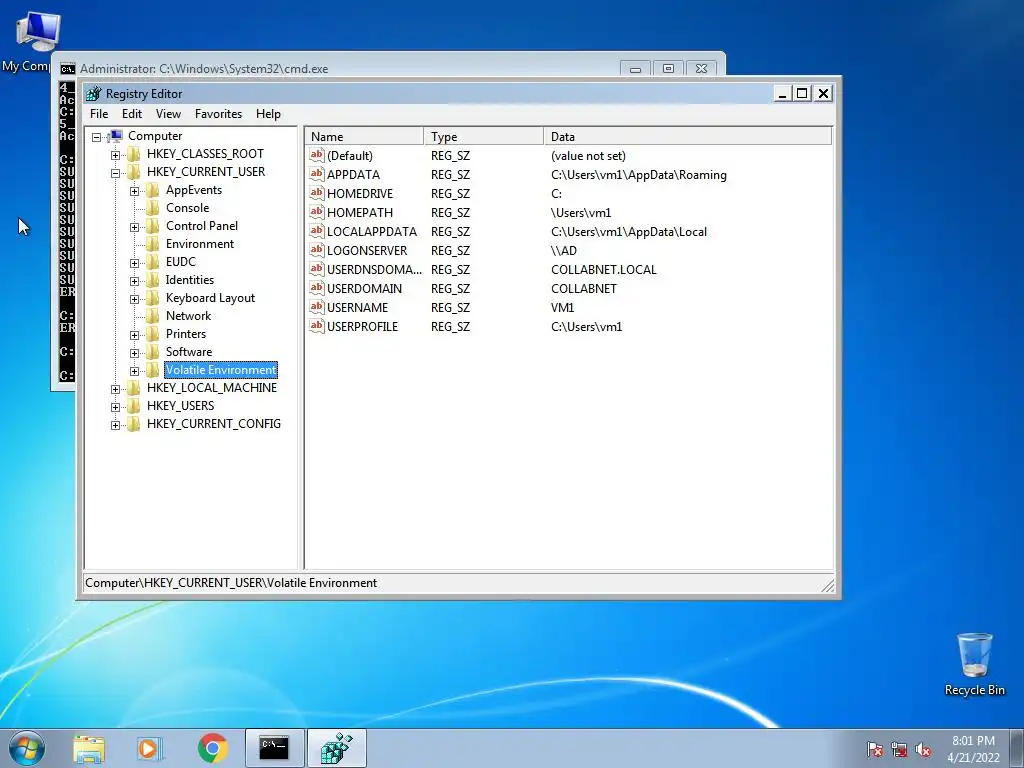
Task: Click the COLLABNET.LOCAL data cell
Action: (603, 270)
